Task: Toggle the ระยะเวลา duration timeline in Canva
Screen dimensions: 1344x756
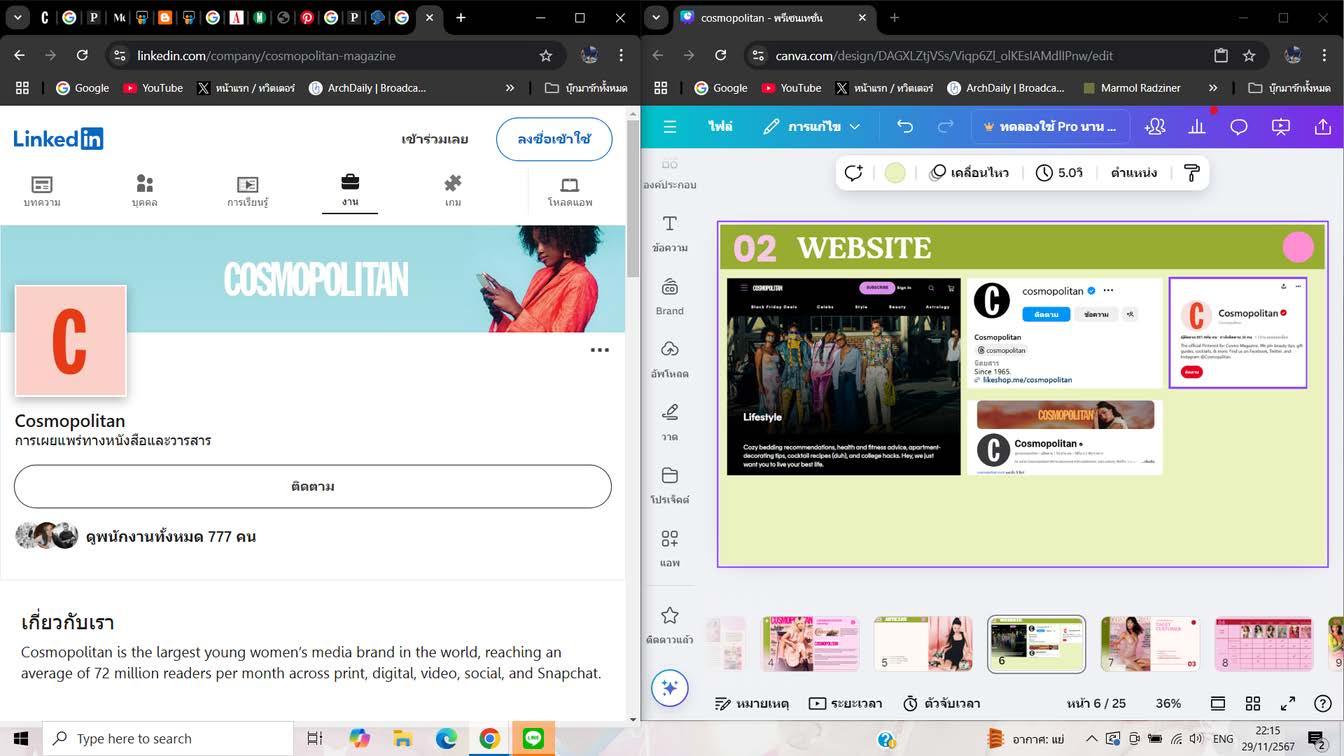Action: point(845,704)
